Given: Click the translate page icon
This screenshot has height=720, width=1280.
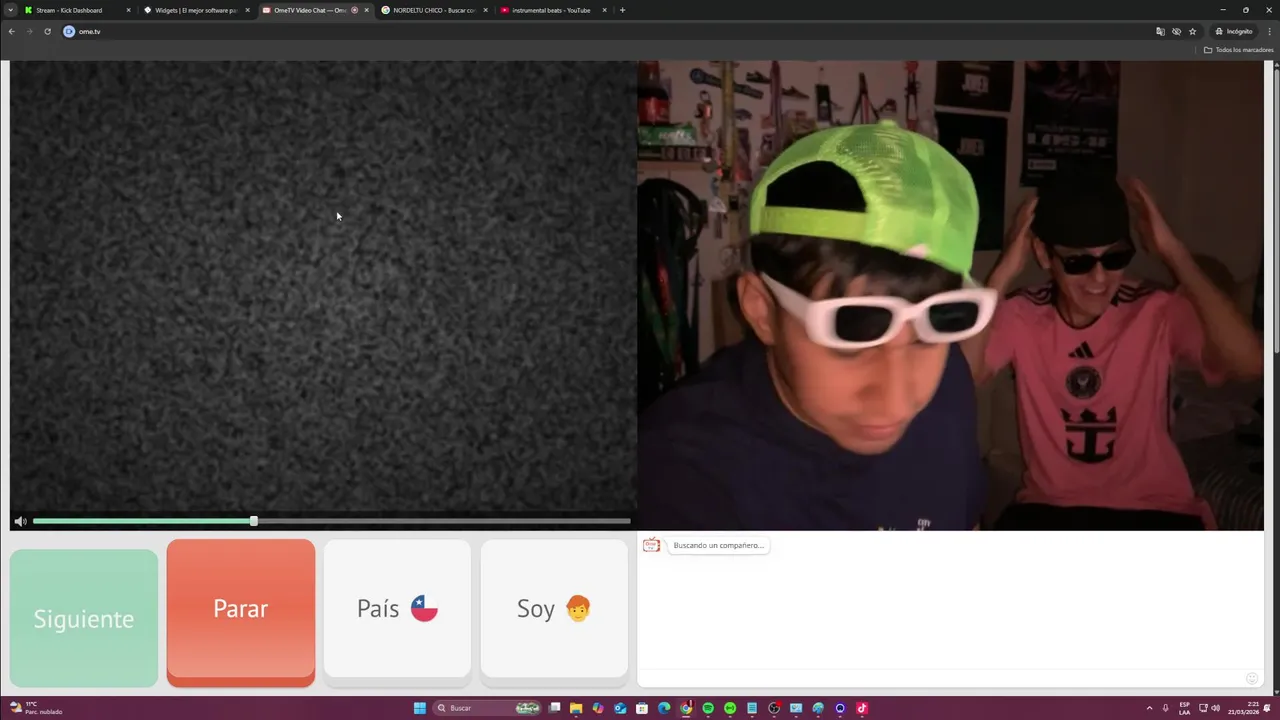Looking at the screenshot, I should coord(1160,31).
